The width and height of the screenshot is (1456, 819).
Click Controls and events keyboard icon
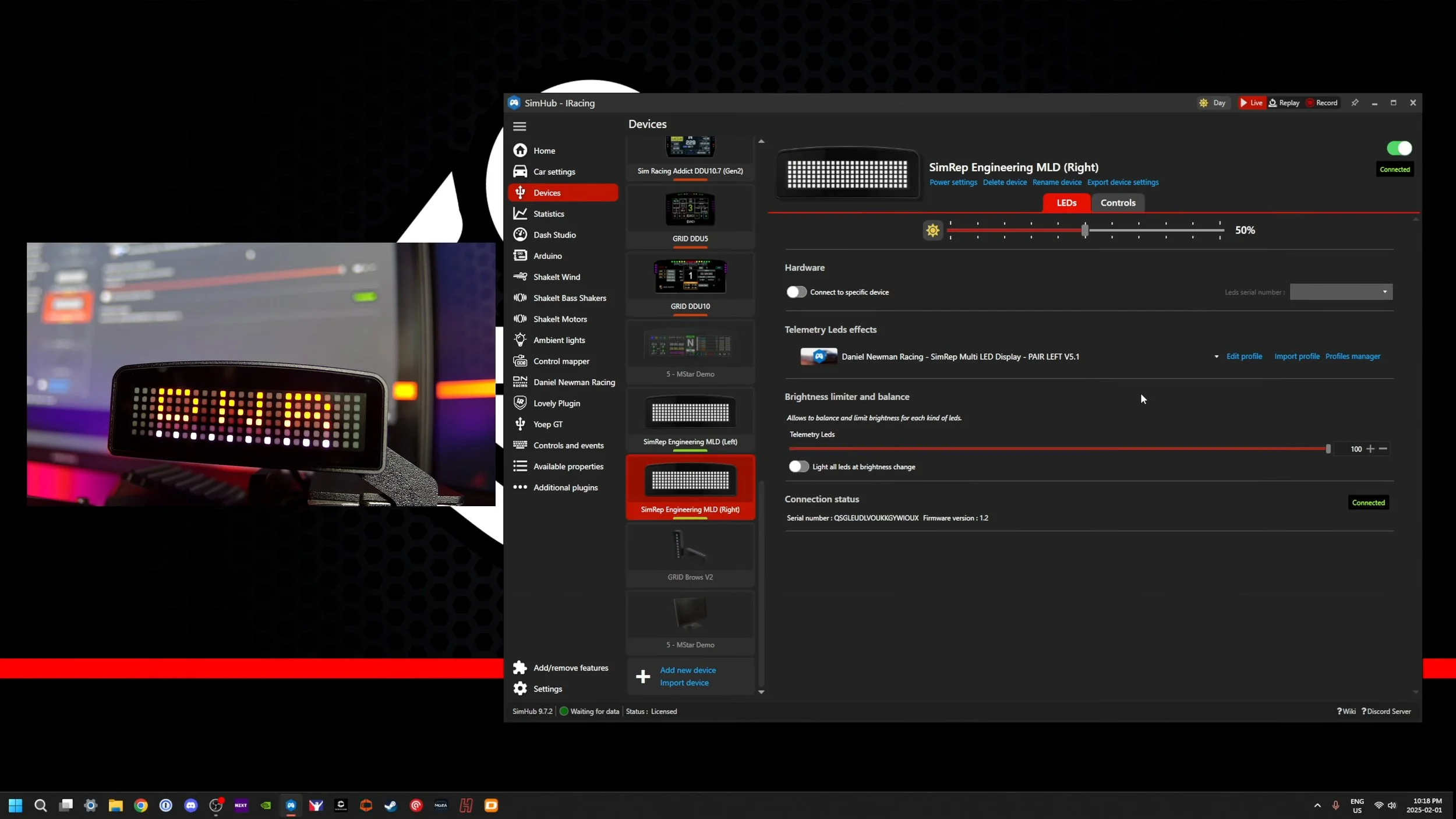(520, 445)
